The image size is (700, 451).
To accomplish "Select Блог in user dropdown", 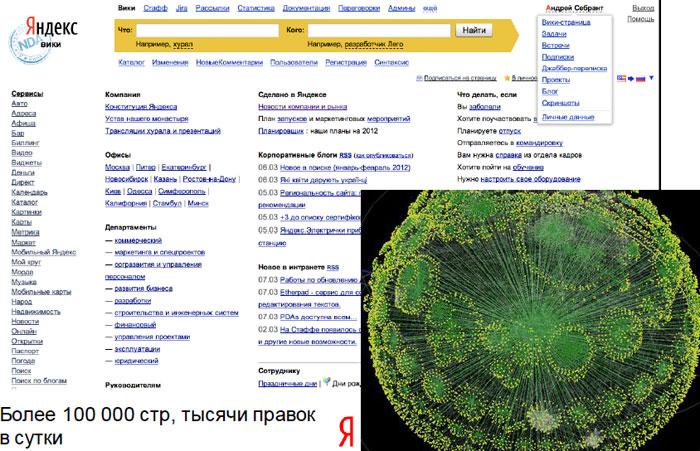I will click(x=550, y=92).
